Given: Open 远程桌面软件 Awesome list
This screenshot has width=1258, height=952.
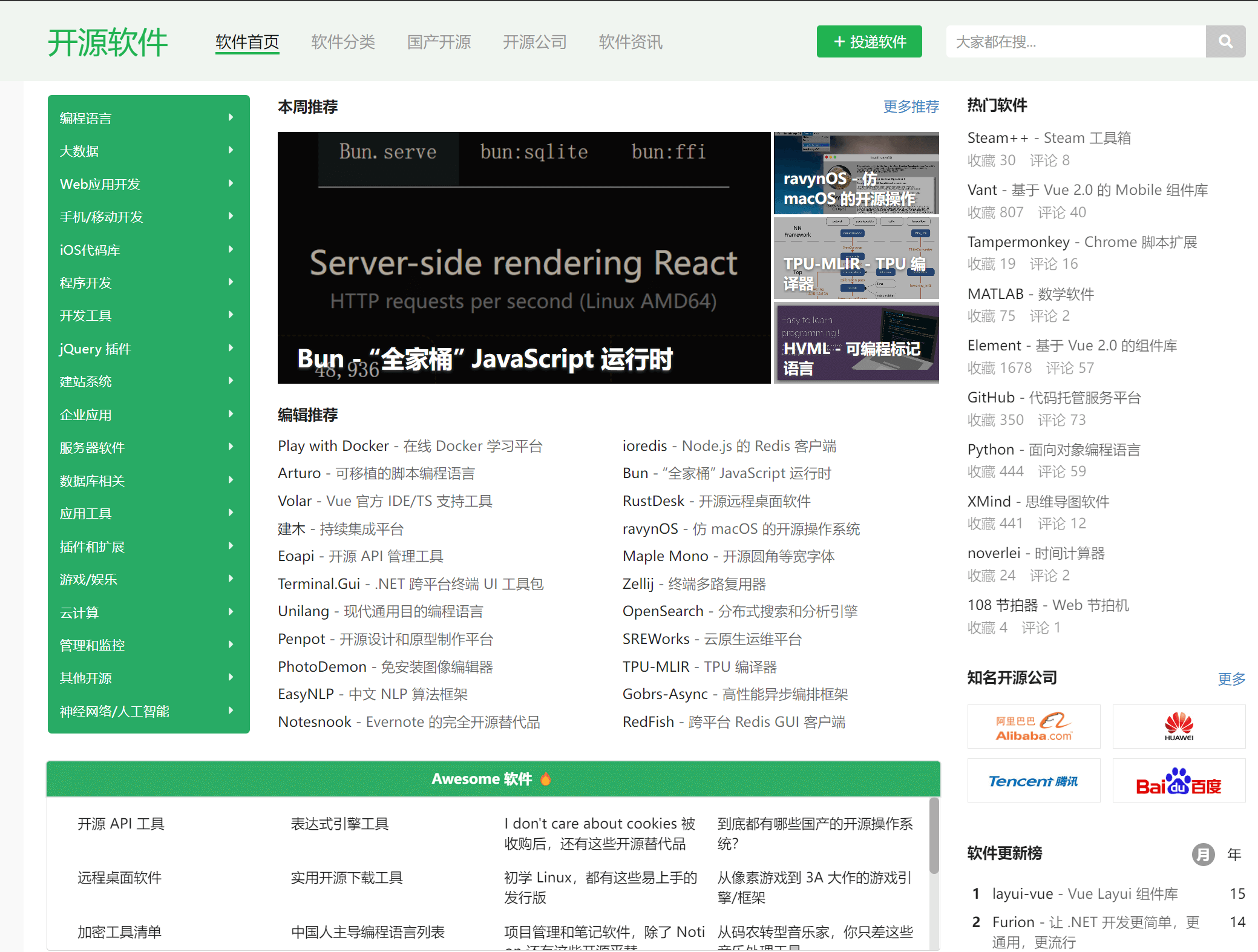Looking at the screenshot, I should point(119,878).
